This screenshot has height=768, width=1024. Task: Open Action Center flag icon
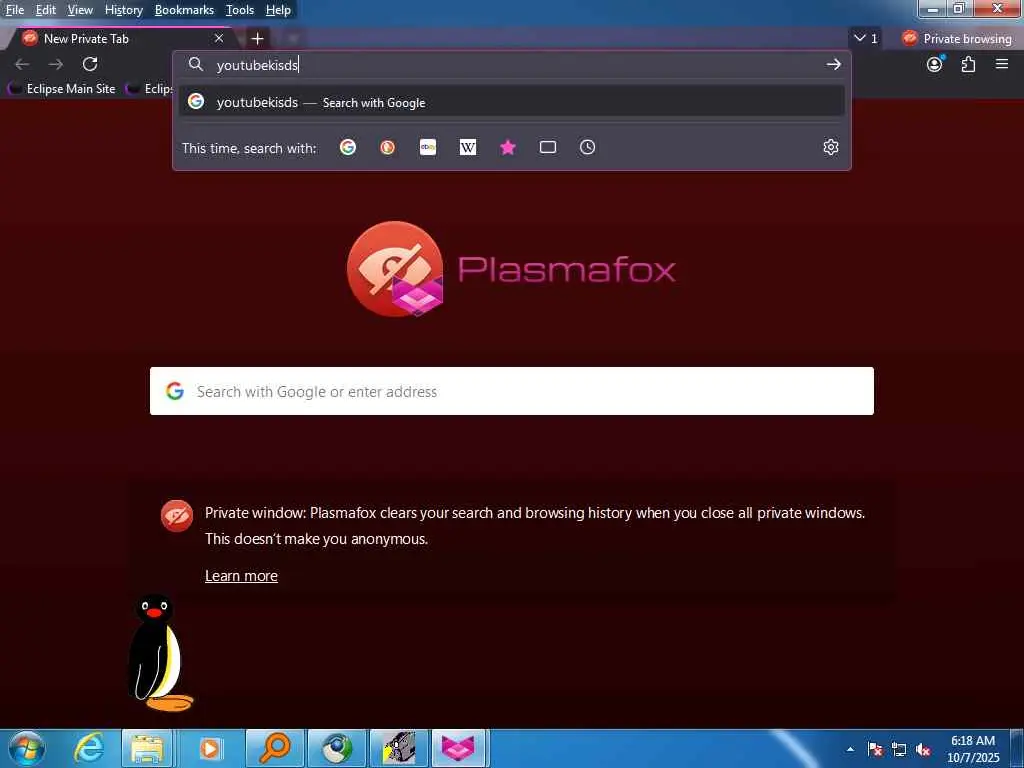click(875, 749)
